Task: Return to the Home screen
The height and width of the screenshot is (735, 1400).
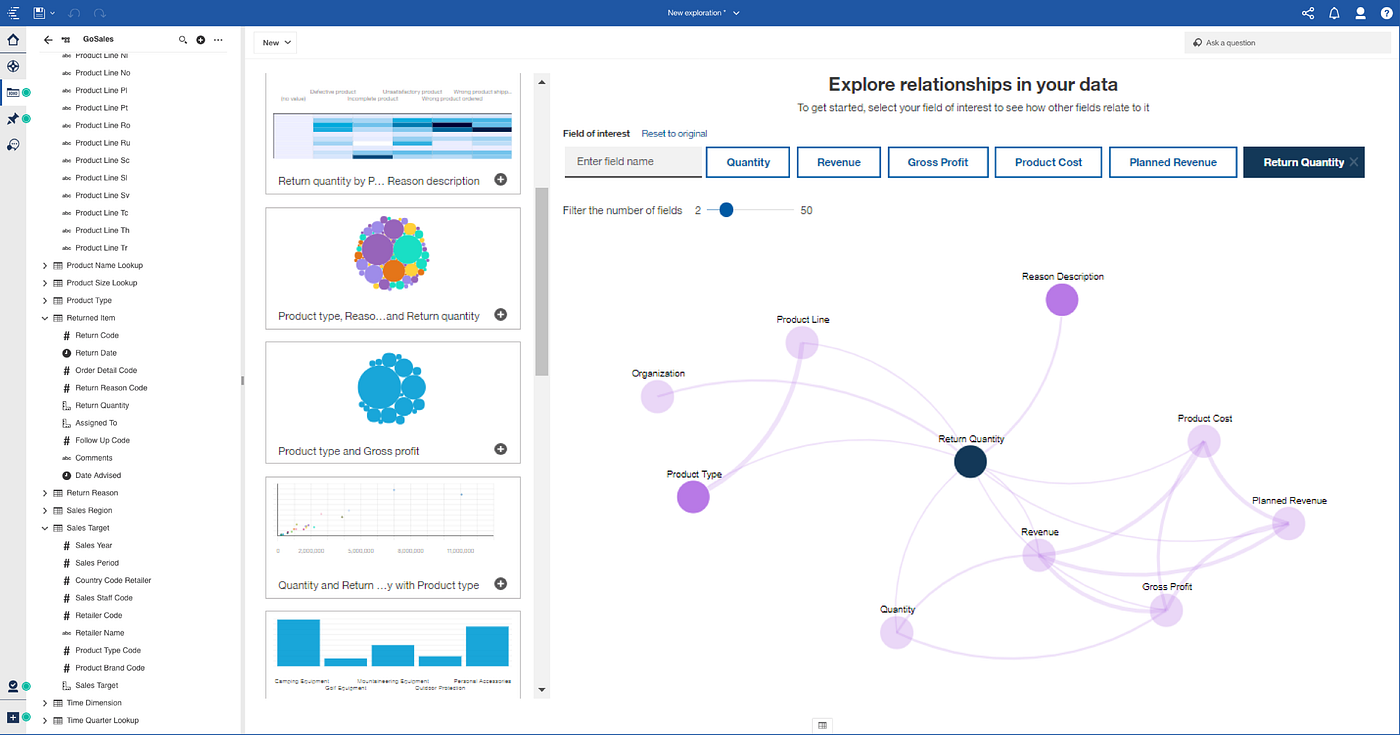Action: click(13, 39)
